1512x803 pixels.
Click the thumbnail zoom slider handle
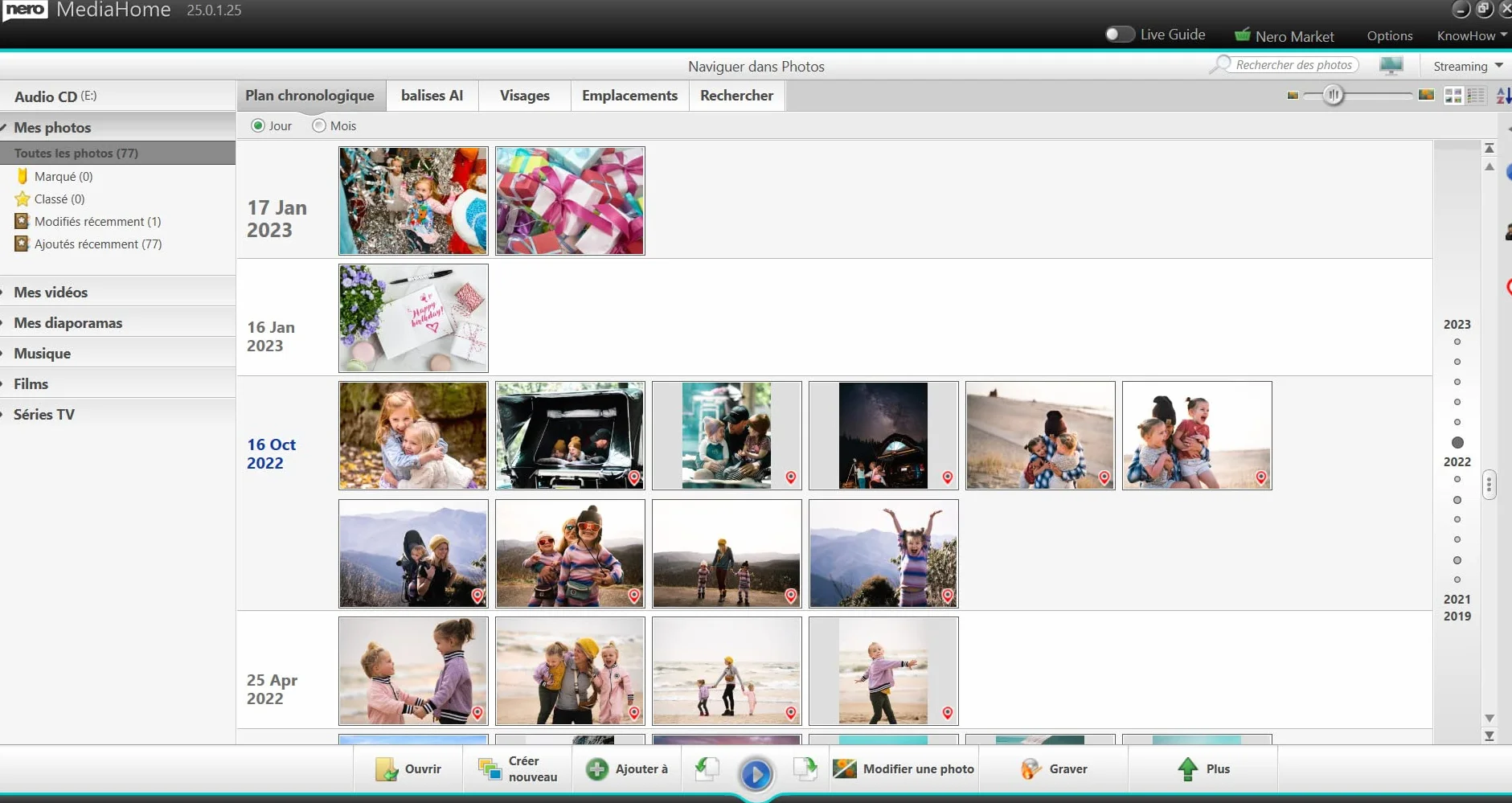[x=1334, y=96]
